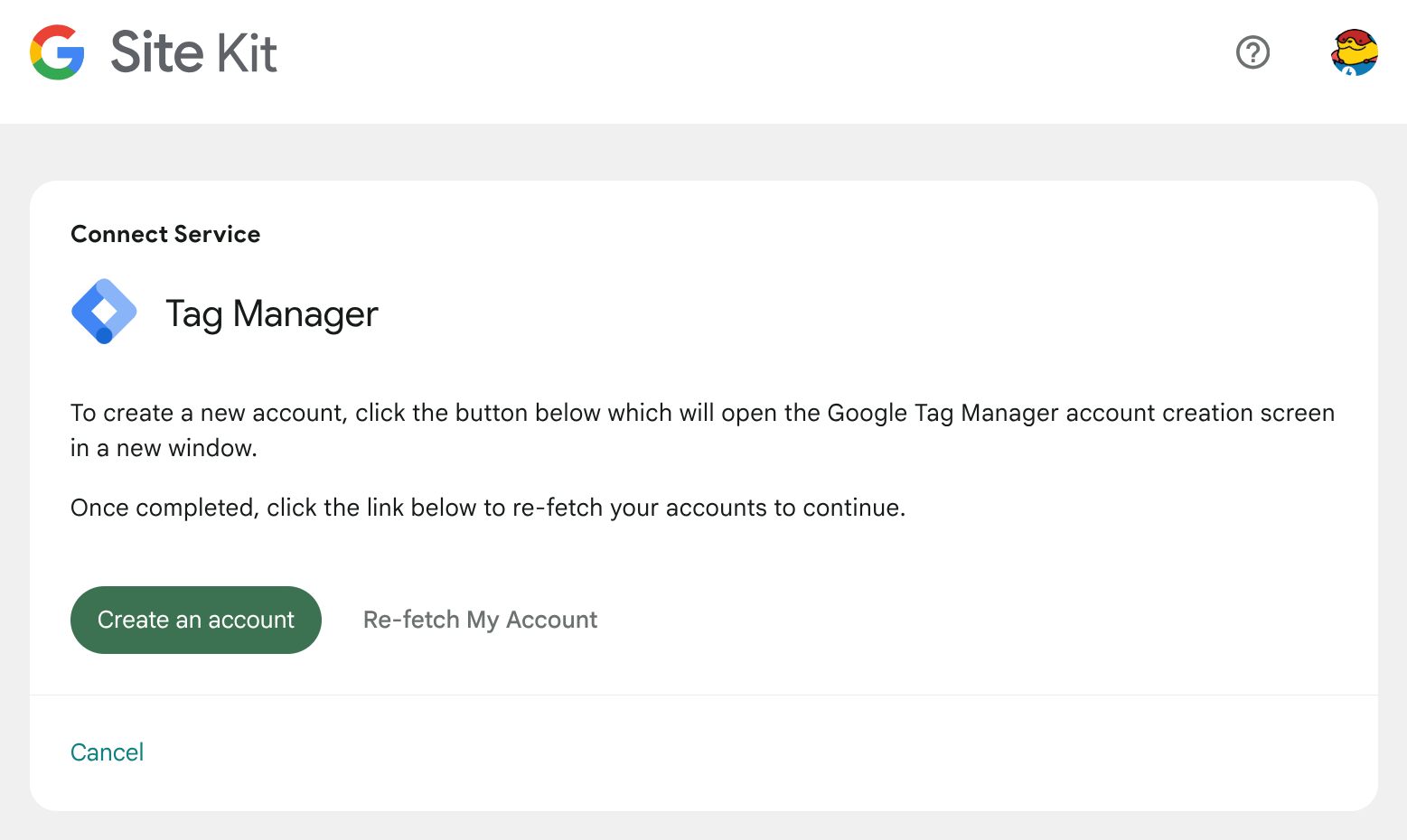The image size is (1407, 840).
Task: Cancel the Tag Manager setup
Action: (x=107, y=752)
